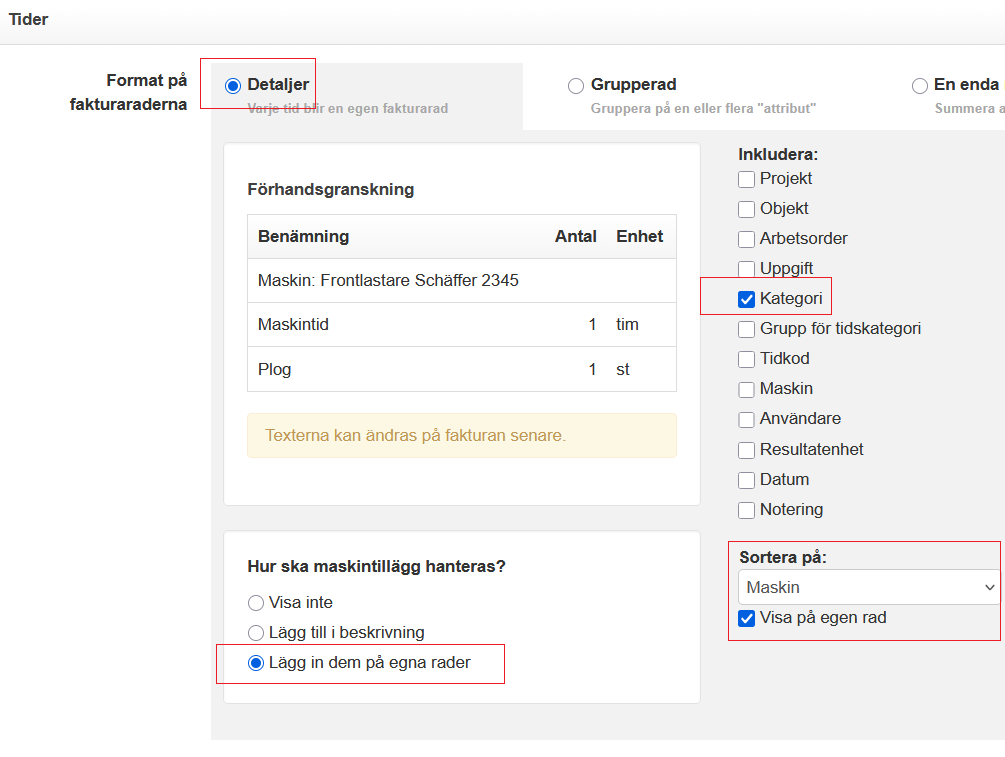Check the Maskin include checkbox
The height and width of the screenshot is (757, 1005).
pyautogui.click(x=746, y=389)
